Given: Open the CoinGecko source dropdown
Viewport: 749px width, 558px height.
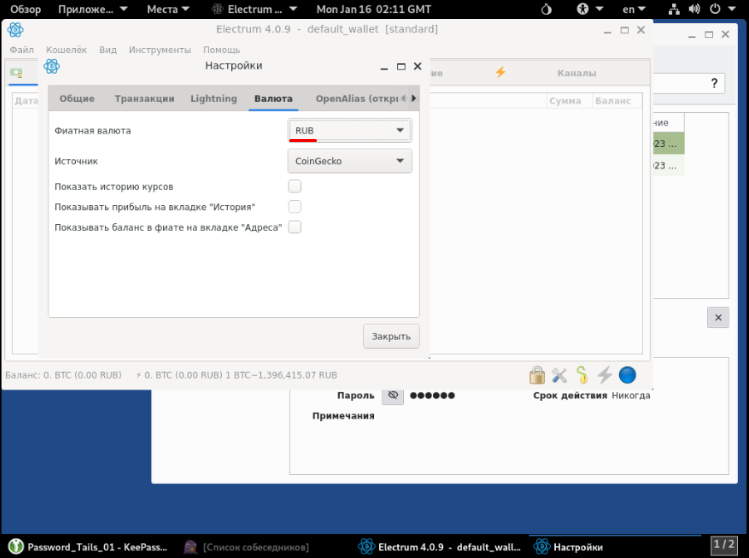Looking at the screenshot, I should [350, 160].
